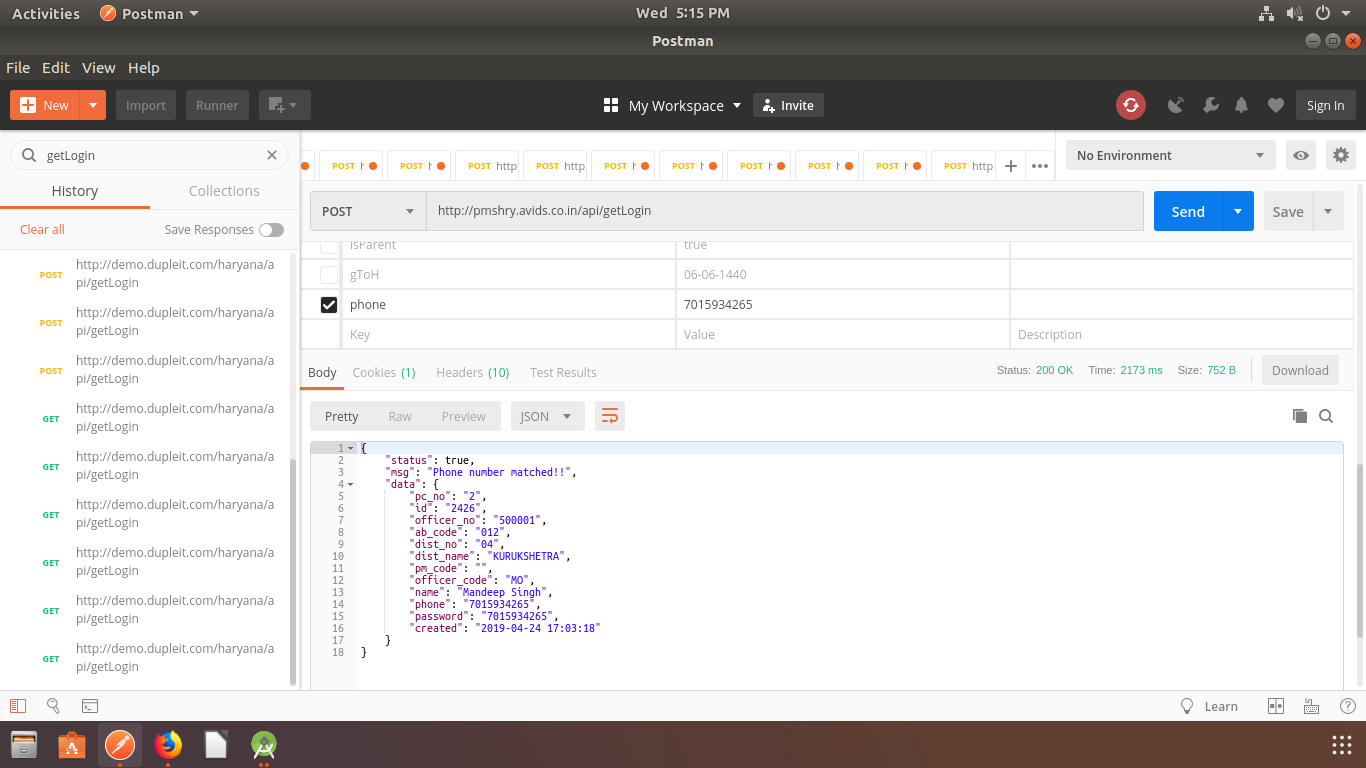This screenshot has height=768, width=1366.
Task: Open Files in Ubuntu dock
Action: (x=24, y=745)
